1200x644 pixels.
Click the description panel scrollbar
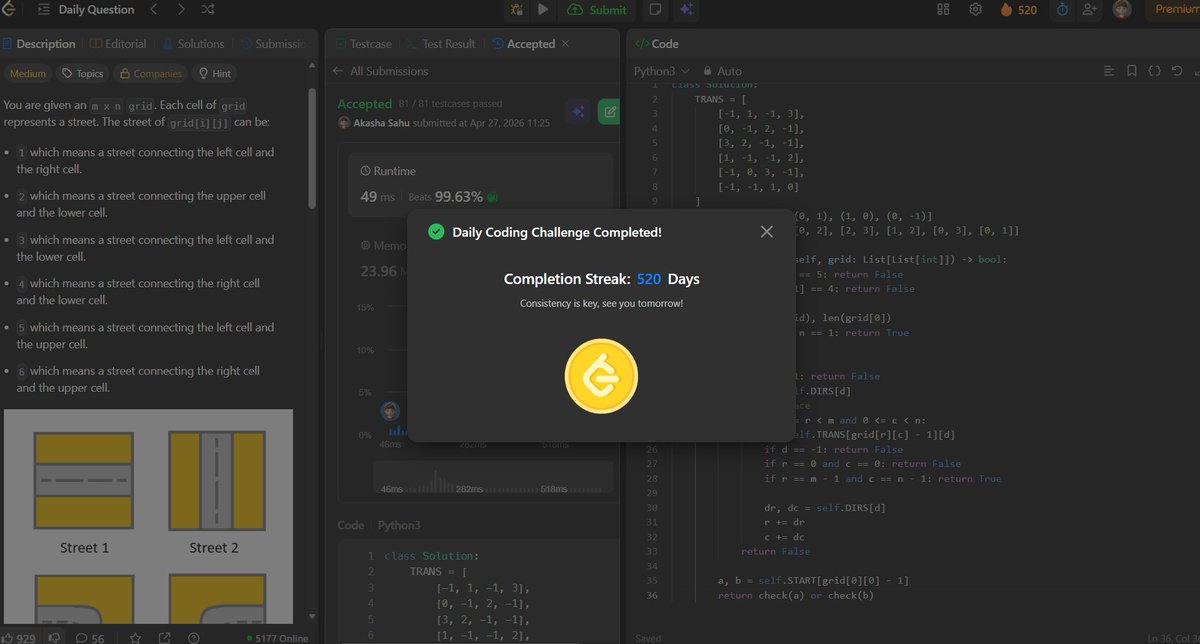click(311, 148)
